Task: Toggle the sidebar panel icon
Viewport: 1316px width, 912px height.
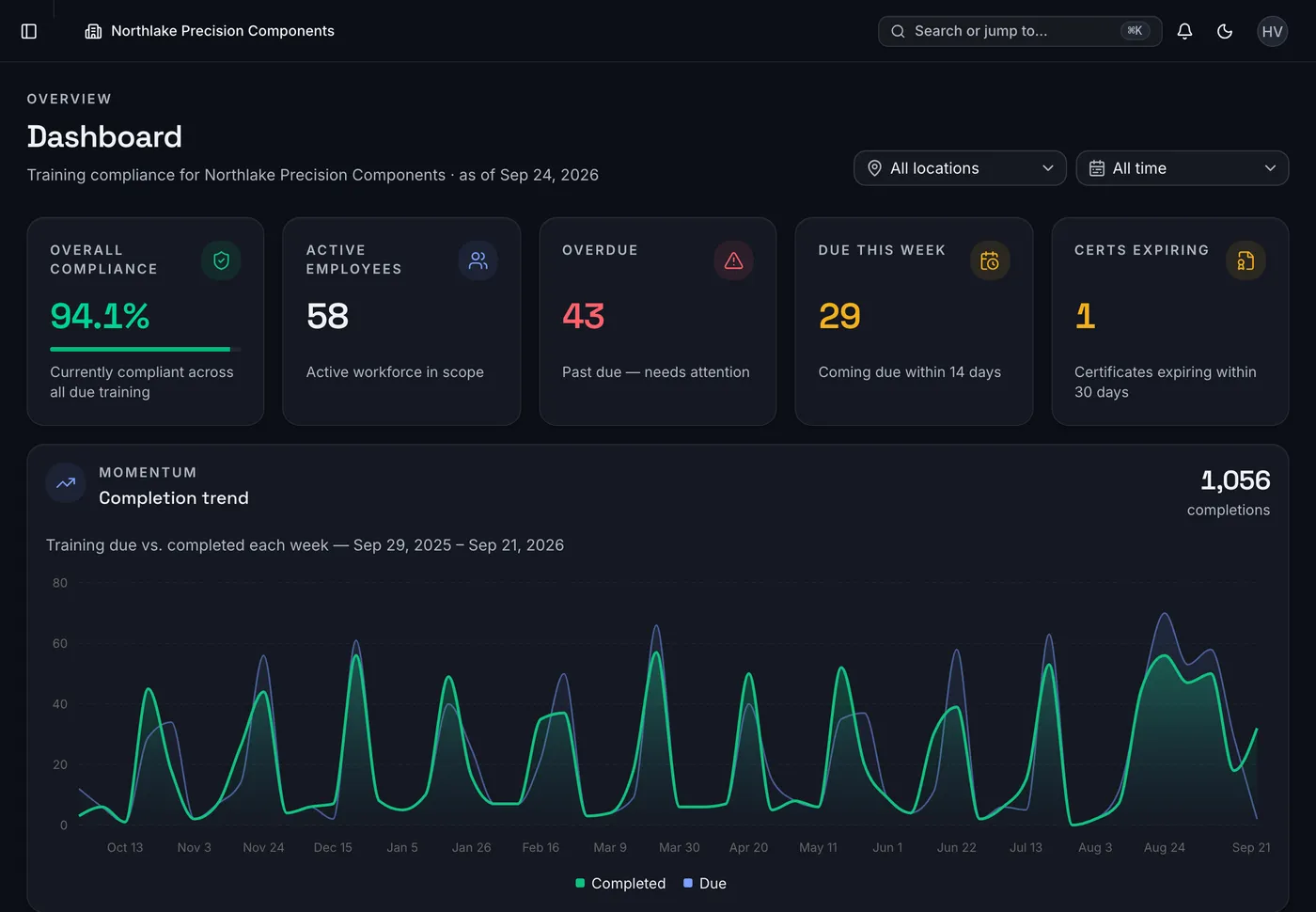Action: (29, 31)
